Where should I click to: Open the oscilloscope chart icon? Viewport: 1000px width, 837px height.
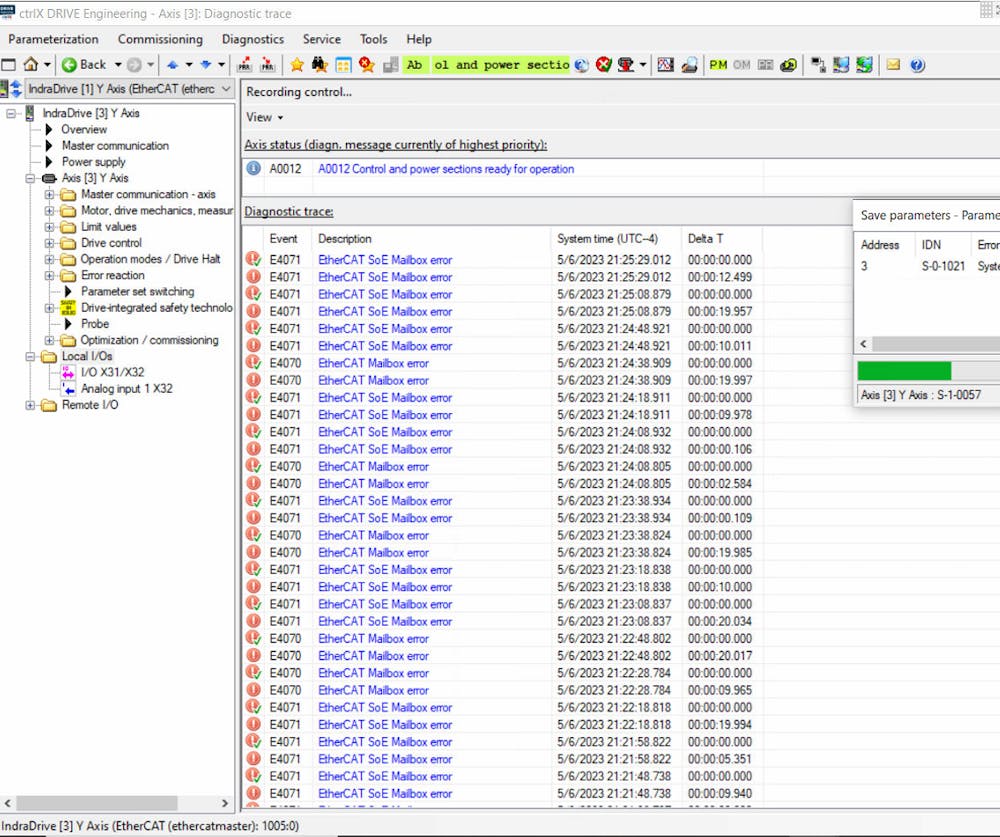click(x=666, y=65)
